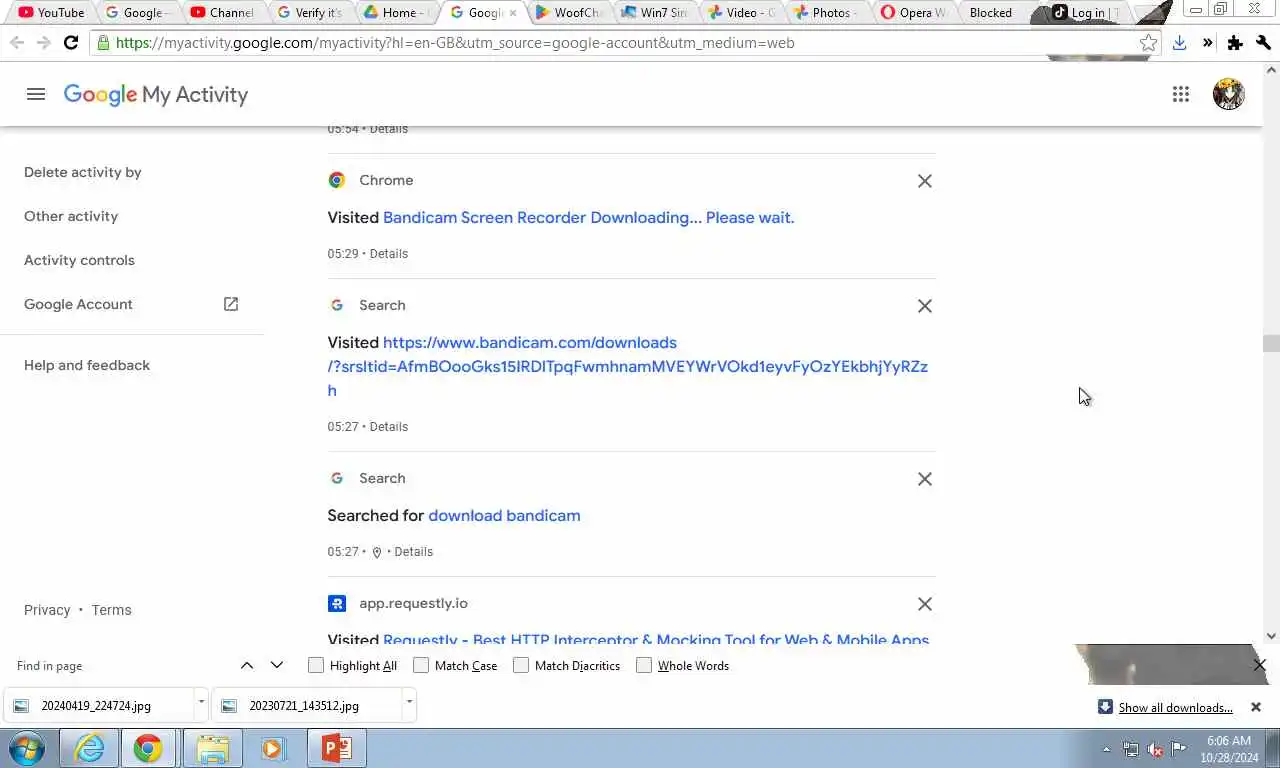This screenshot has width=1280, height=768.
Task: Enable the Highlight All checkbox
Action: click(316, 665)
